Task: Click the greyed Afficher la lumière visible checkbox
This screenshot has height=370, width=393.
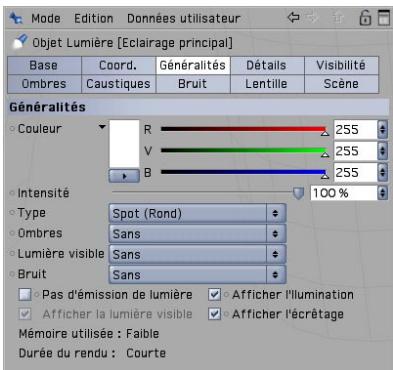Action: [25, 314]
